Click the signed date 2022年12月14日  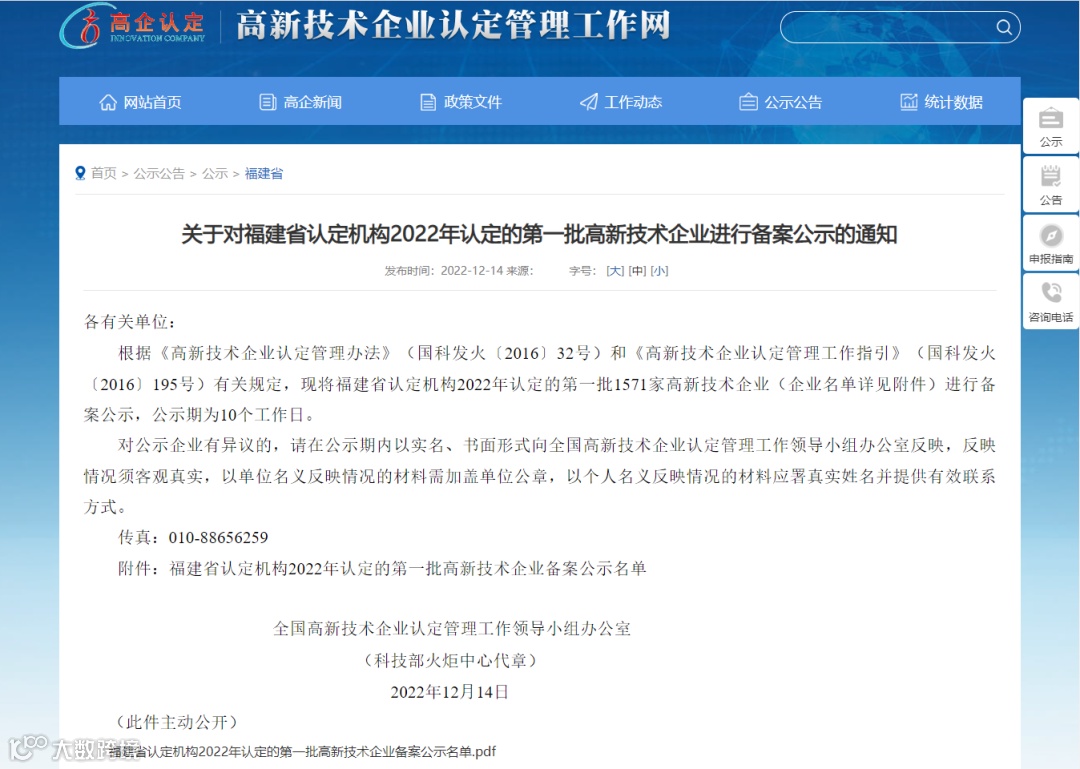click(x=449, y=692)
